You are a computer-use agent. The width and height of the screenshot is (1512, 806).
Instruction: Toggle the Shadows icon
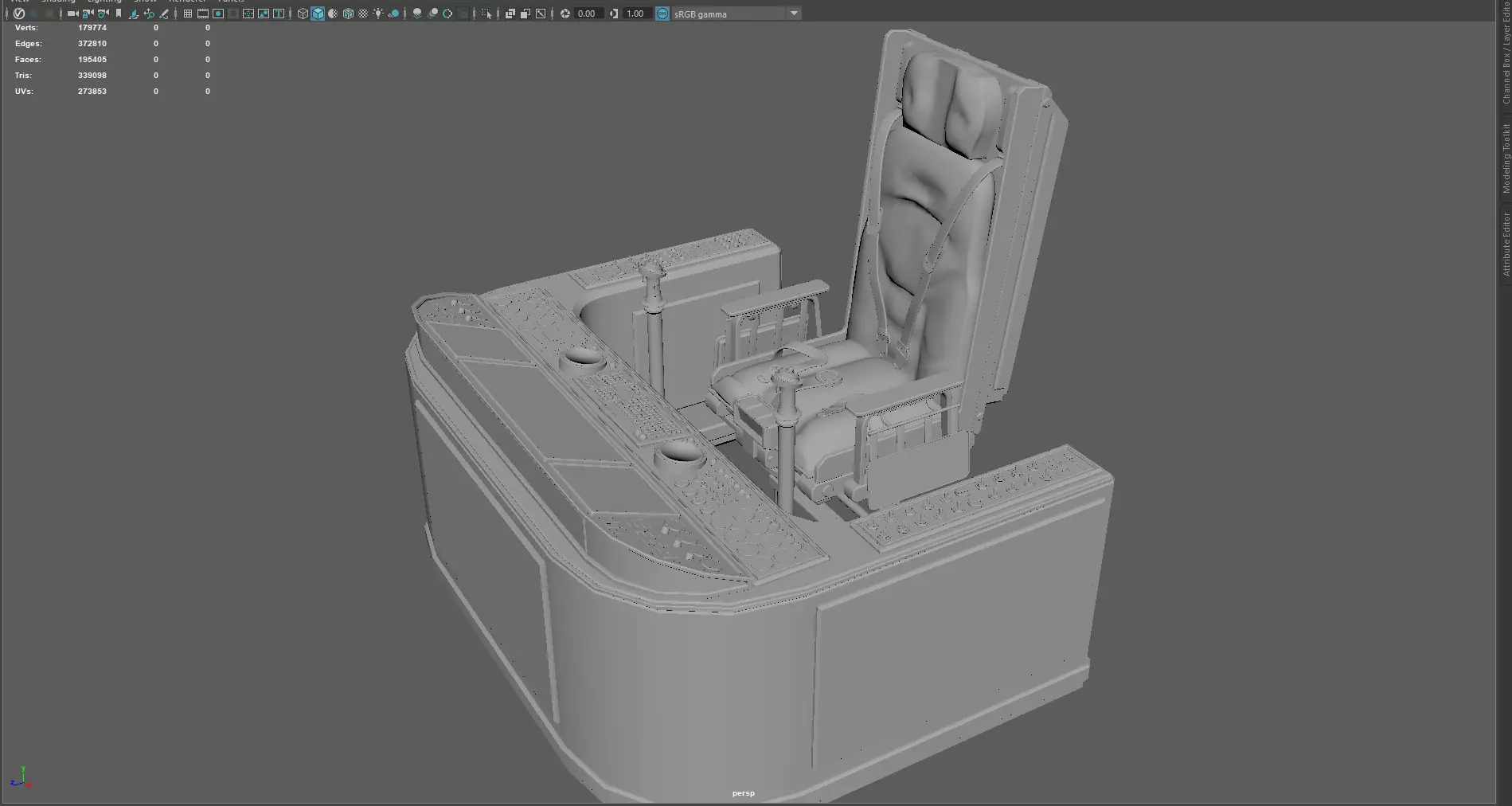(393, 14)
